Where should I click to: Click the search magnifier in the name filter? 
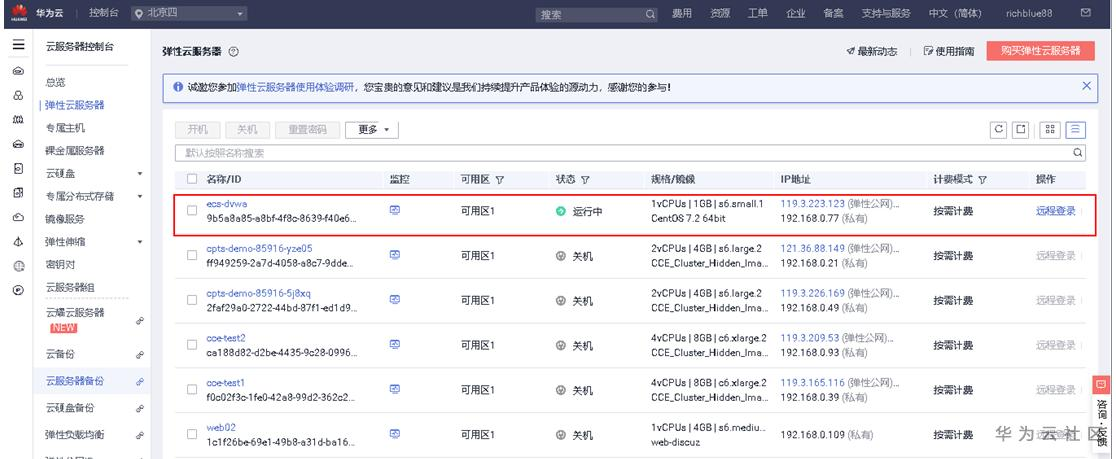pyautogui.click(x=1078, y=153)
